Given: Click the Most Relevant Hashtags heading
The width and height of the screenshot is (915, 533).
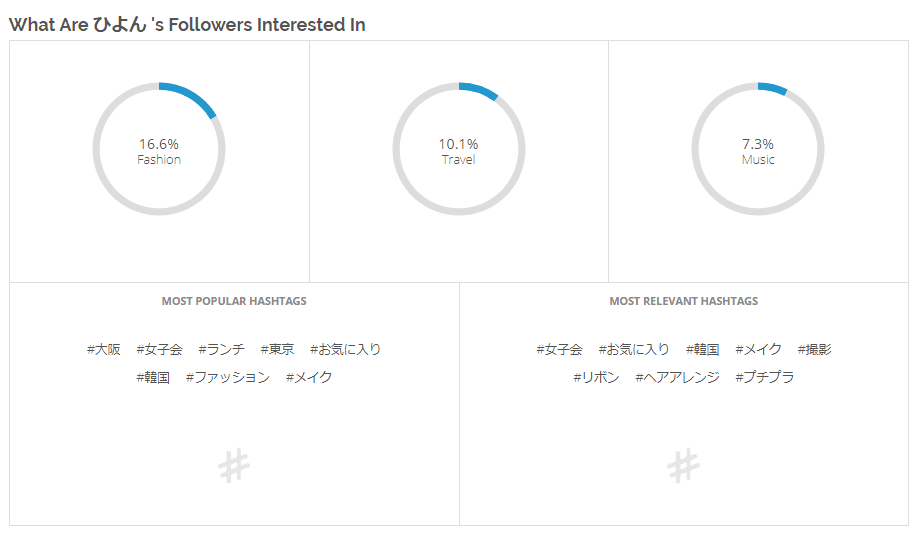Looking at the screenshot, I should 683,301.
